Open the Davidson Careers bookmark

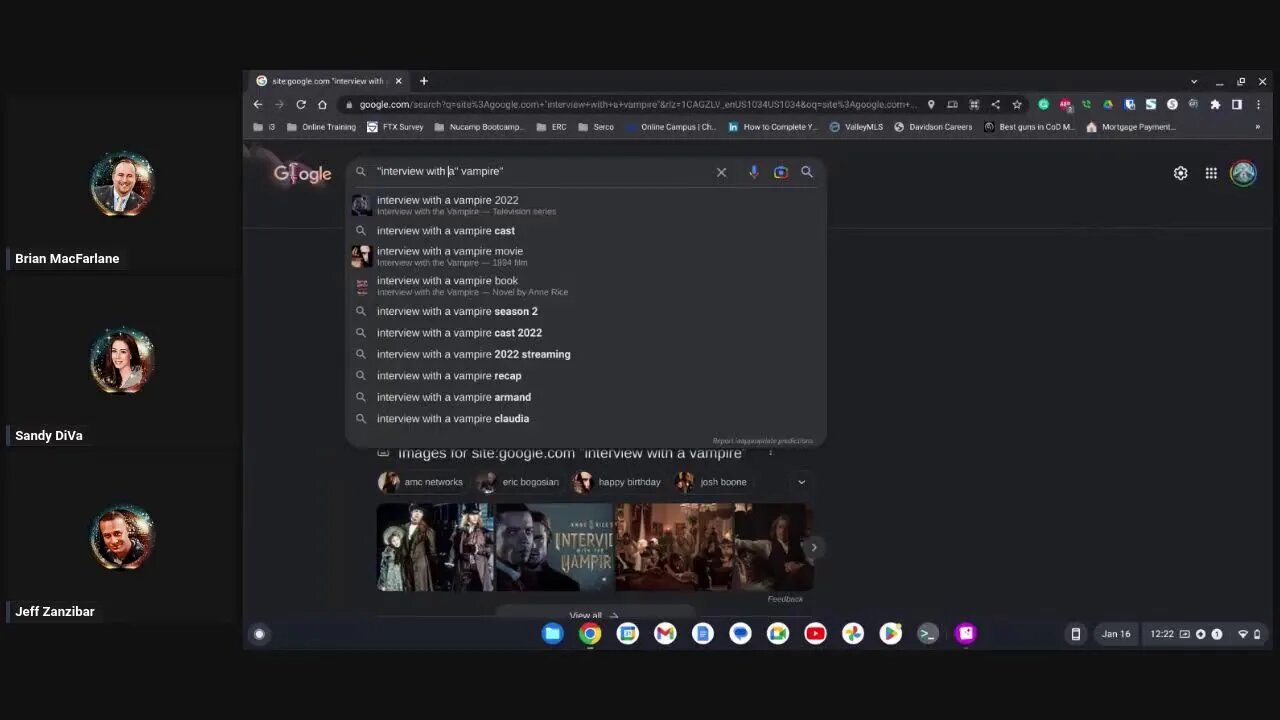[x=933, y=127]
